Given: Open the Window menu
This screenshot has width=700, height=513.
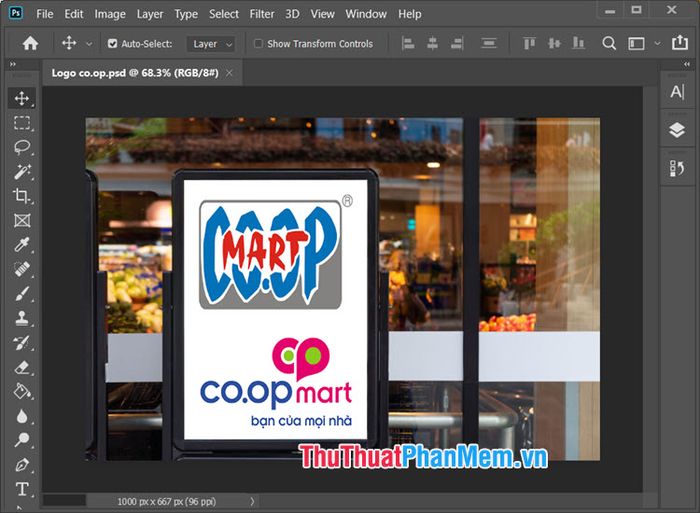Looking at the screenshot, I should point(366,14).
